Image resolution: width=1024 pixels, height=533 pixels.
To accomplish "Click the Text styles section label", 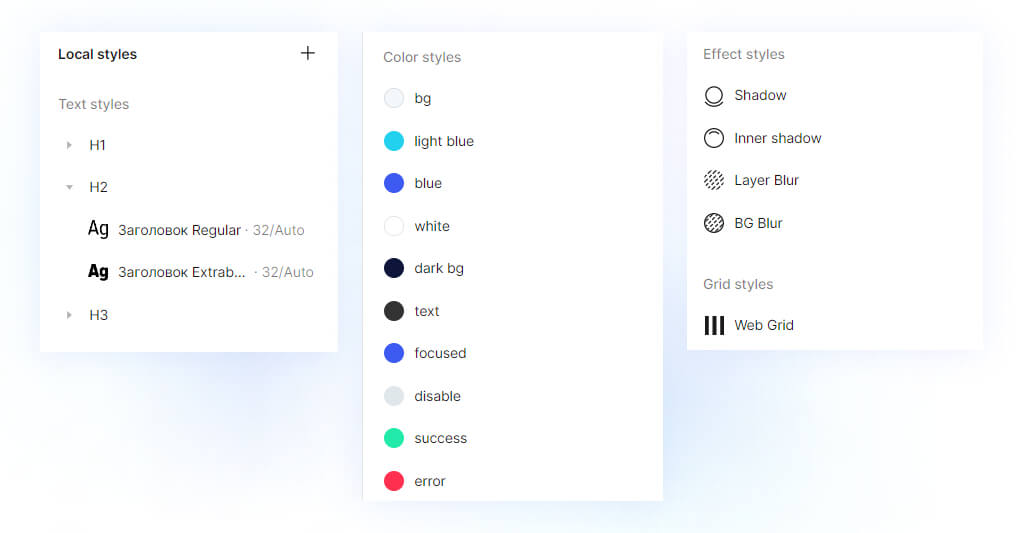I will [93, 105].
